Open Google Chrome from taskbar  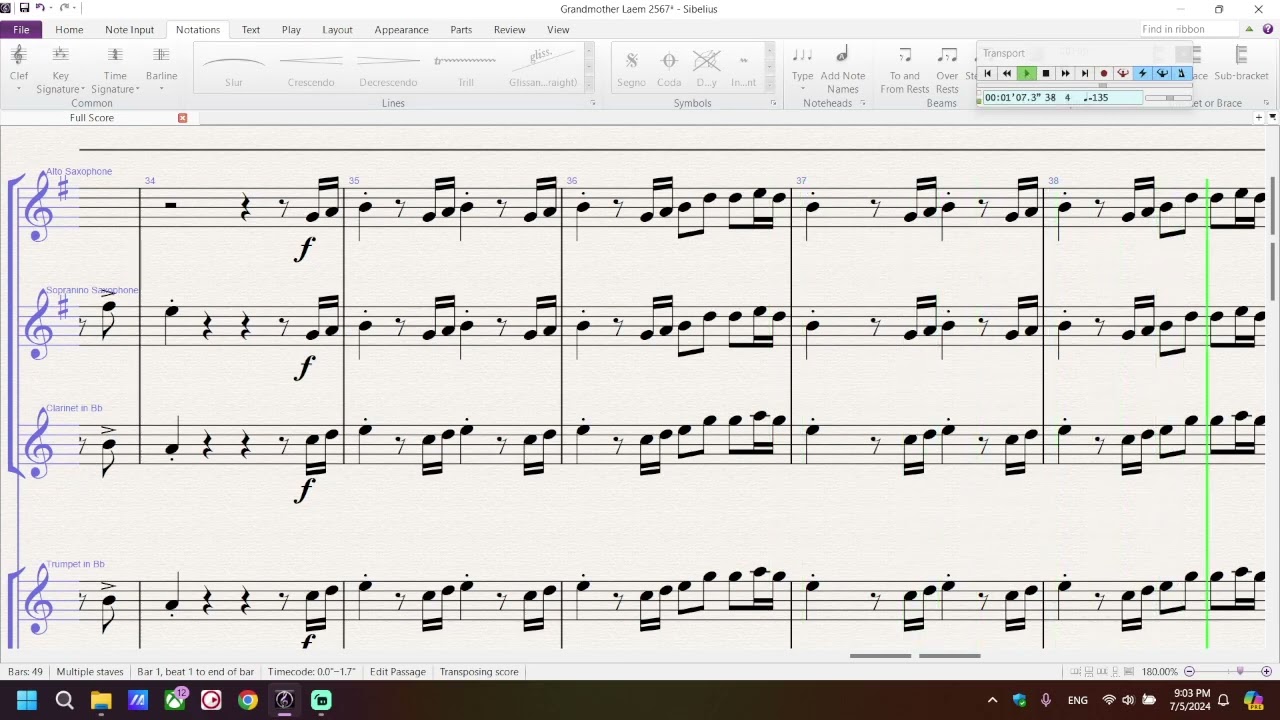pos(247,700)
